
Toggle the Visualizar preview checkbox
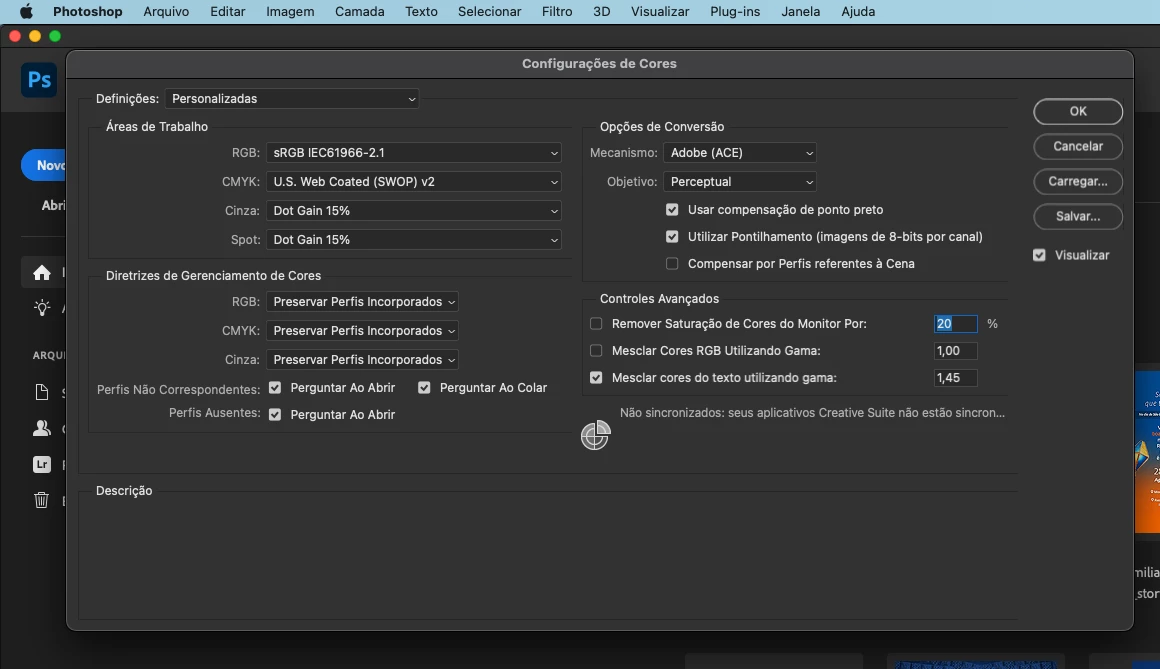point(1039,255)
